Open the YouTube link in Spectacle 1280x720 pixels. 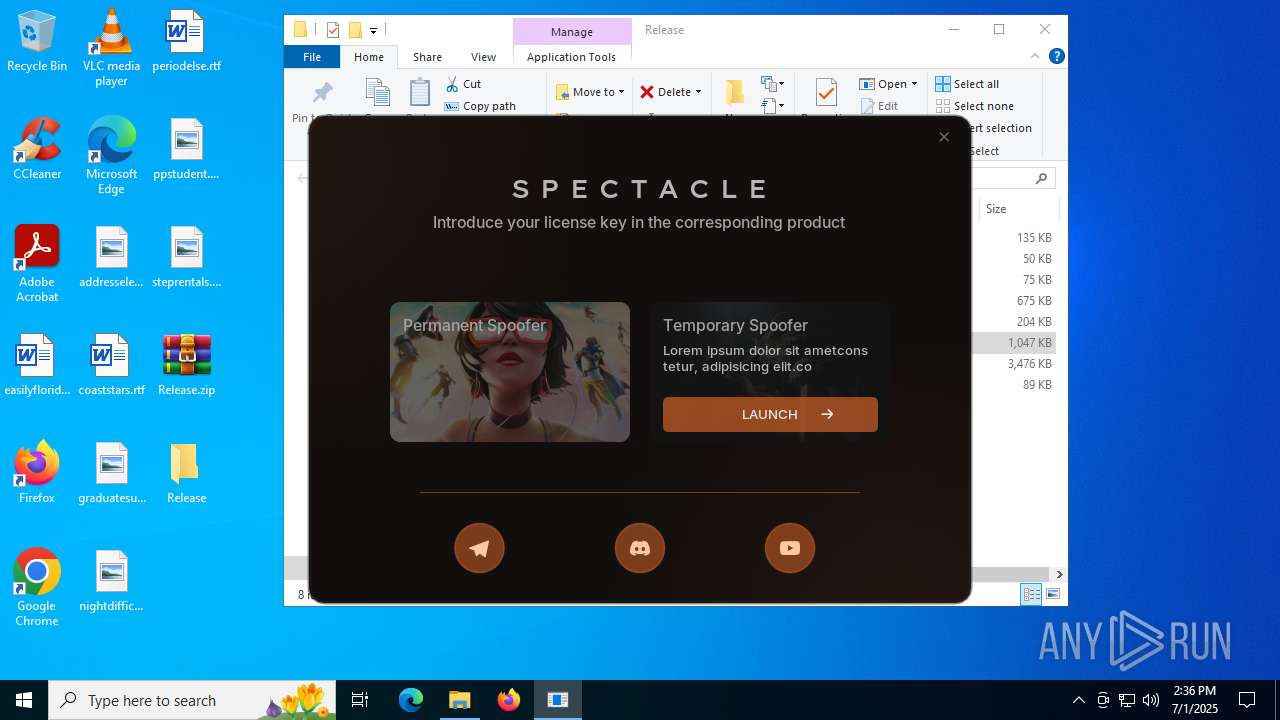pyautogui.click(x=790, y=548)
